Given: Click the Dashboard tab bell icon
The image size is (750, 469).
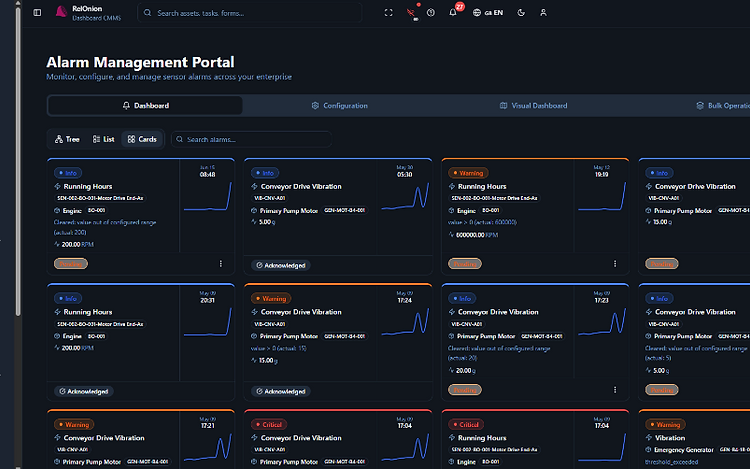Looking at the screenshot, I should pyautogui.click(x=126, y=106).
